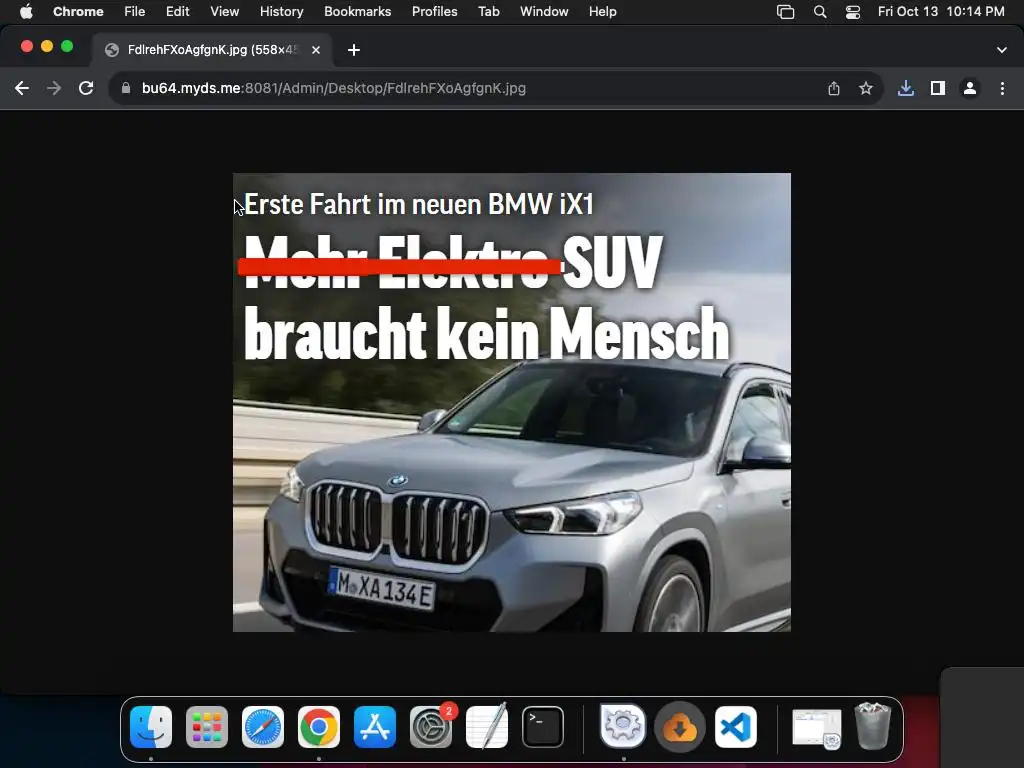Open Spotlight search

point(820,12)
